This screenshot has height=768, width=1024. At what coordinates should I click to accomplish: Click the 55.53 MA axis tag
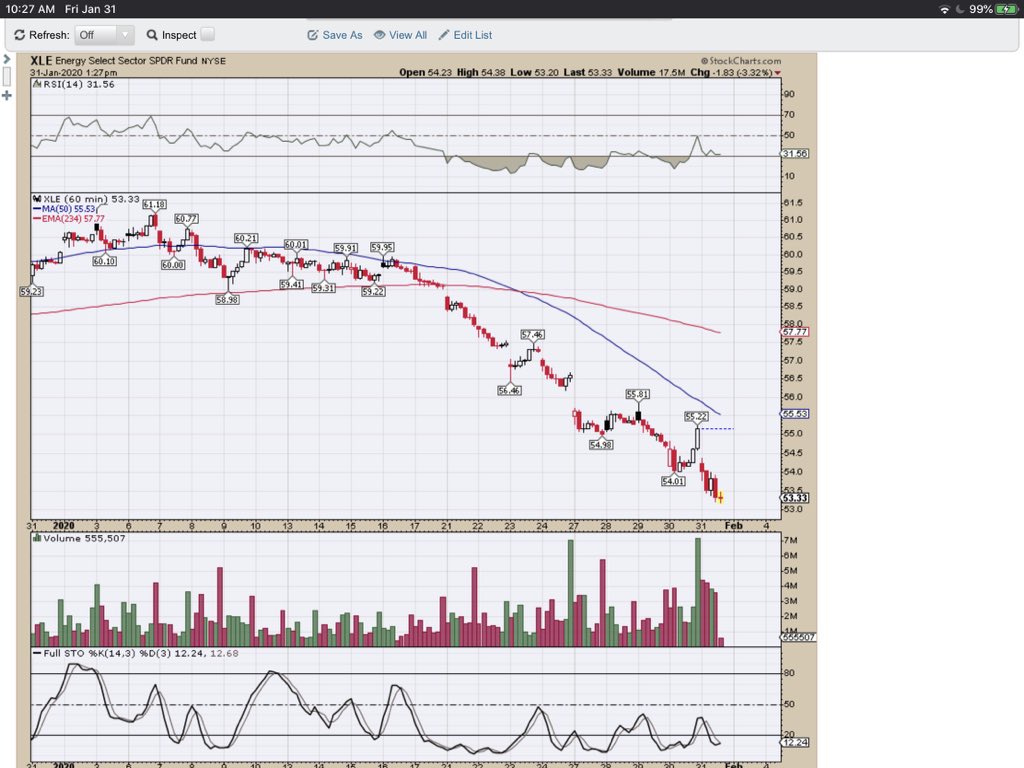point(795,414)
